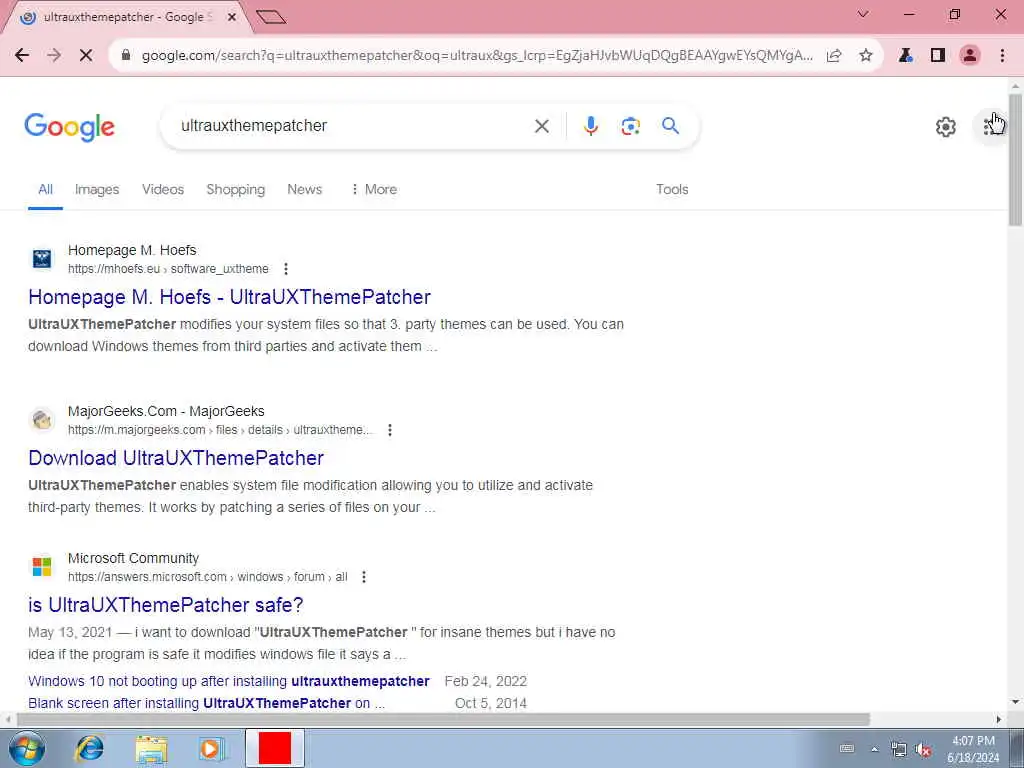Image resolution: width=1024 pixels, height=768 pixels.
Task: Click the horizontal scrollbar thumb
Action: coord(444,719)
